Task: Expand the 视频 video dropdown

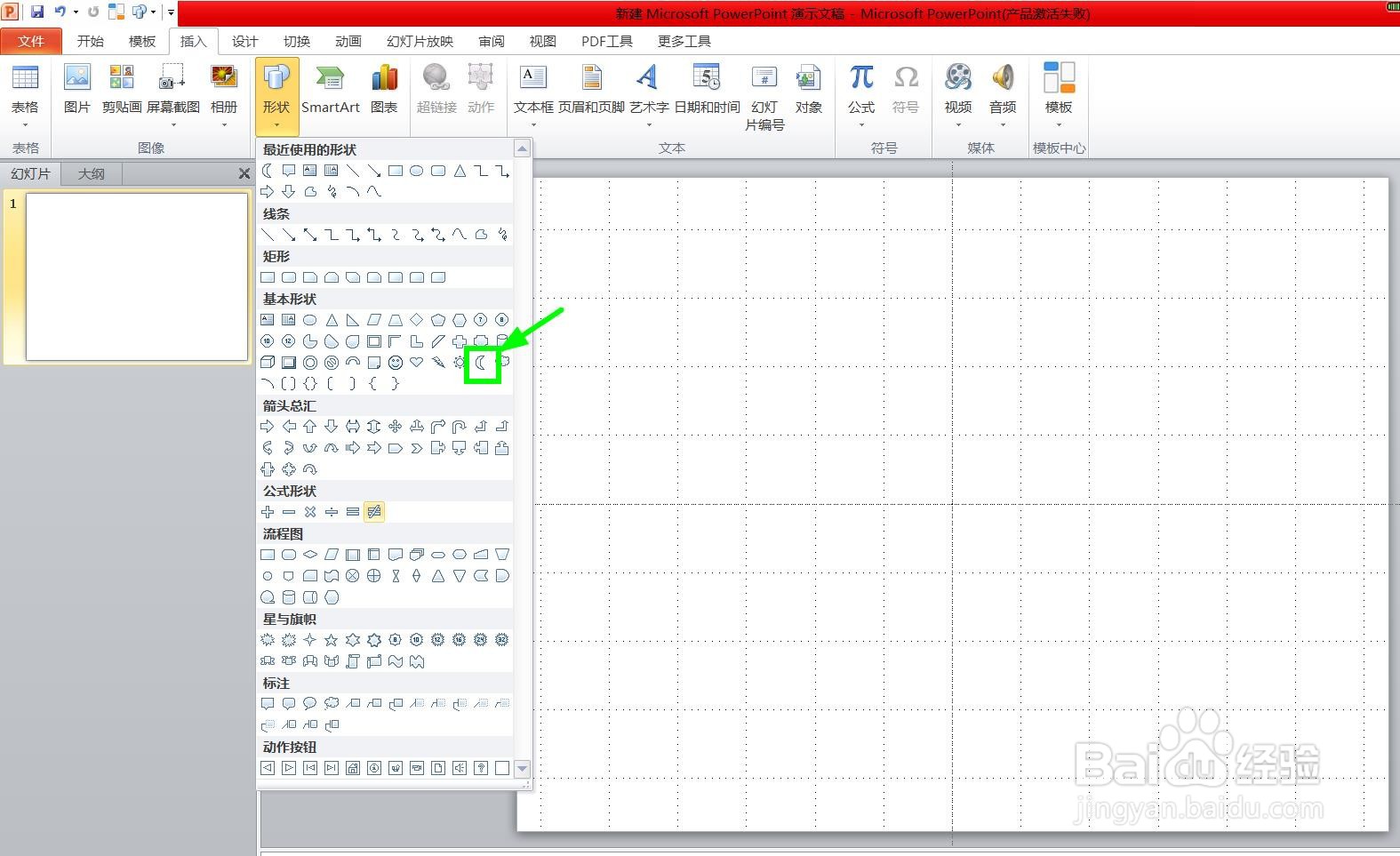Action: pyautogui.click(x=958, y=124)
